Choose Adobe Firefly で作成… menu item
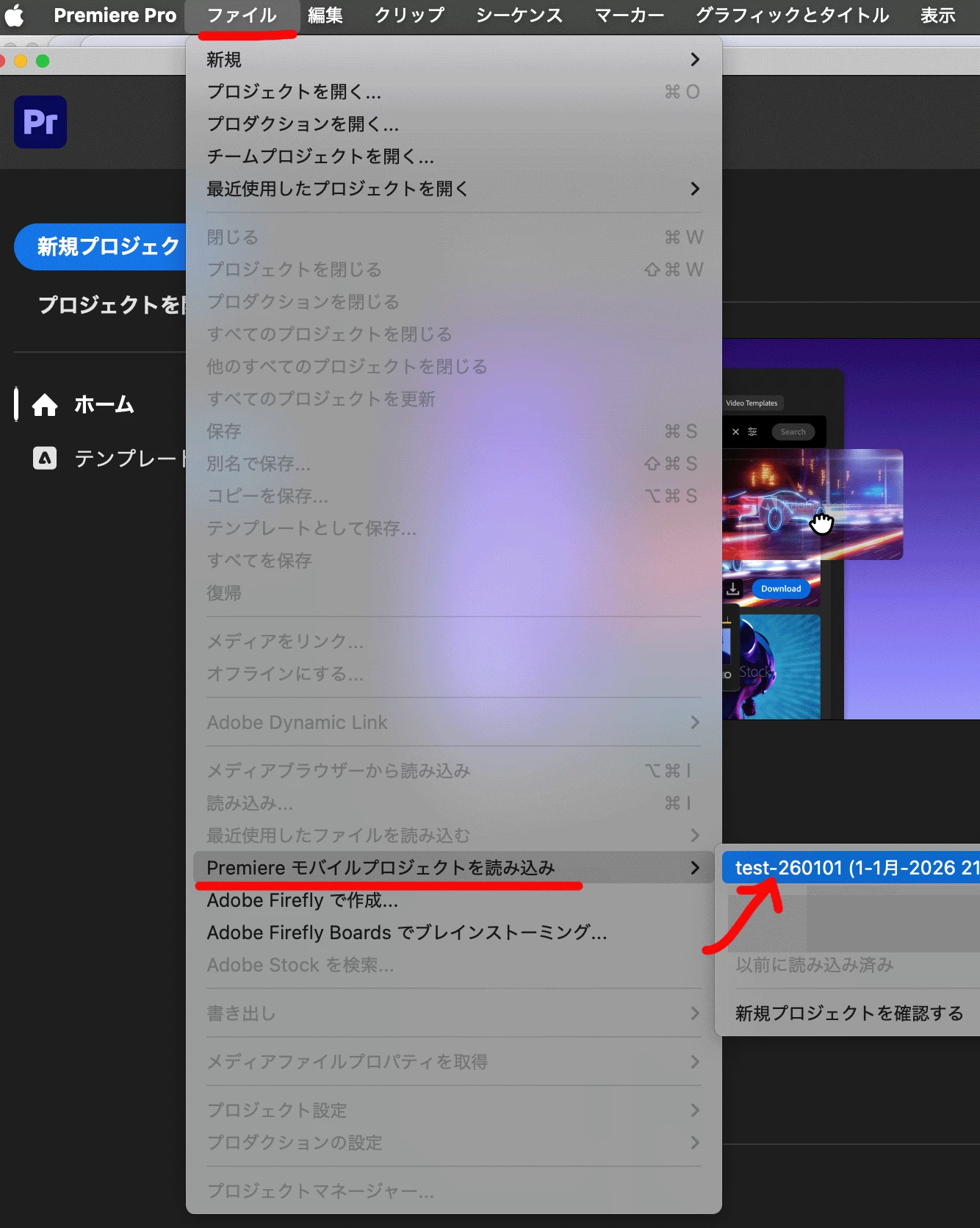 click(x=453, y=900)
